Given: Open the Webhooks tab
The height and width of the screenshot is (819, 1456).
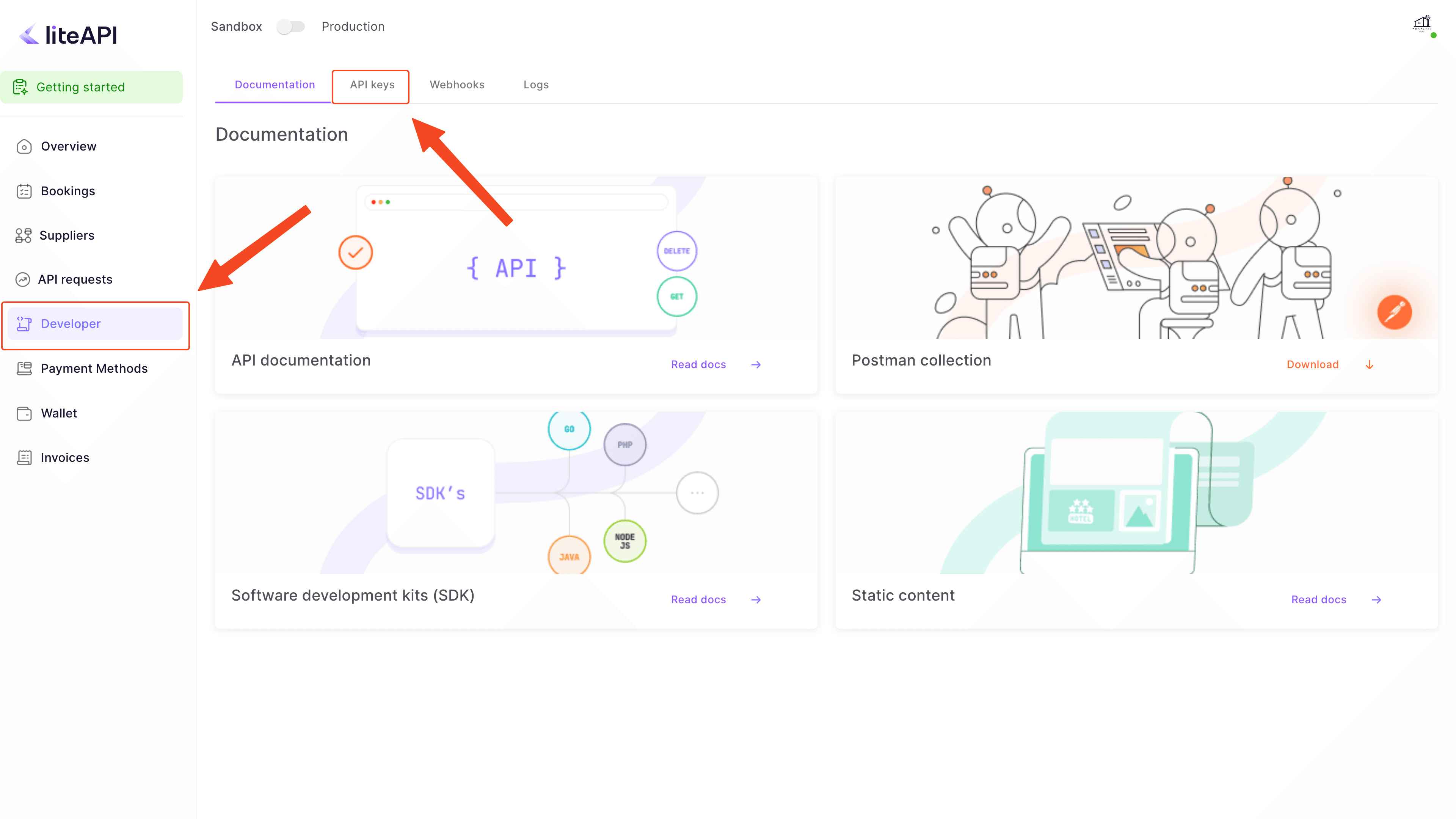Looking at the screenshot, I should click(x=457, y=85).
